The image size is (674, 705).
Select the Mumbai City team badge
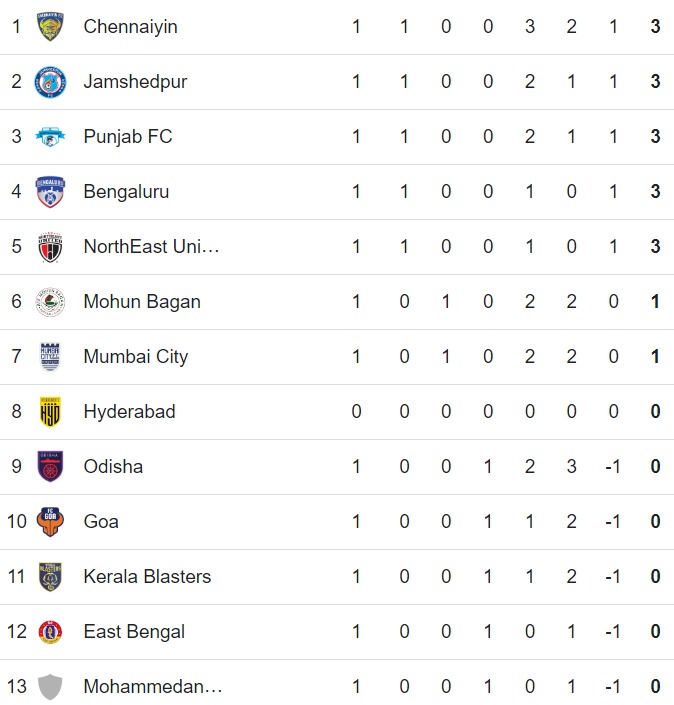[x=50, y=357]
